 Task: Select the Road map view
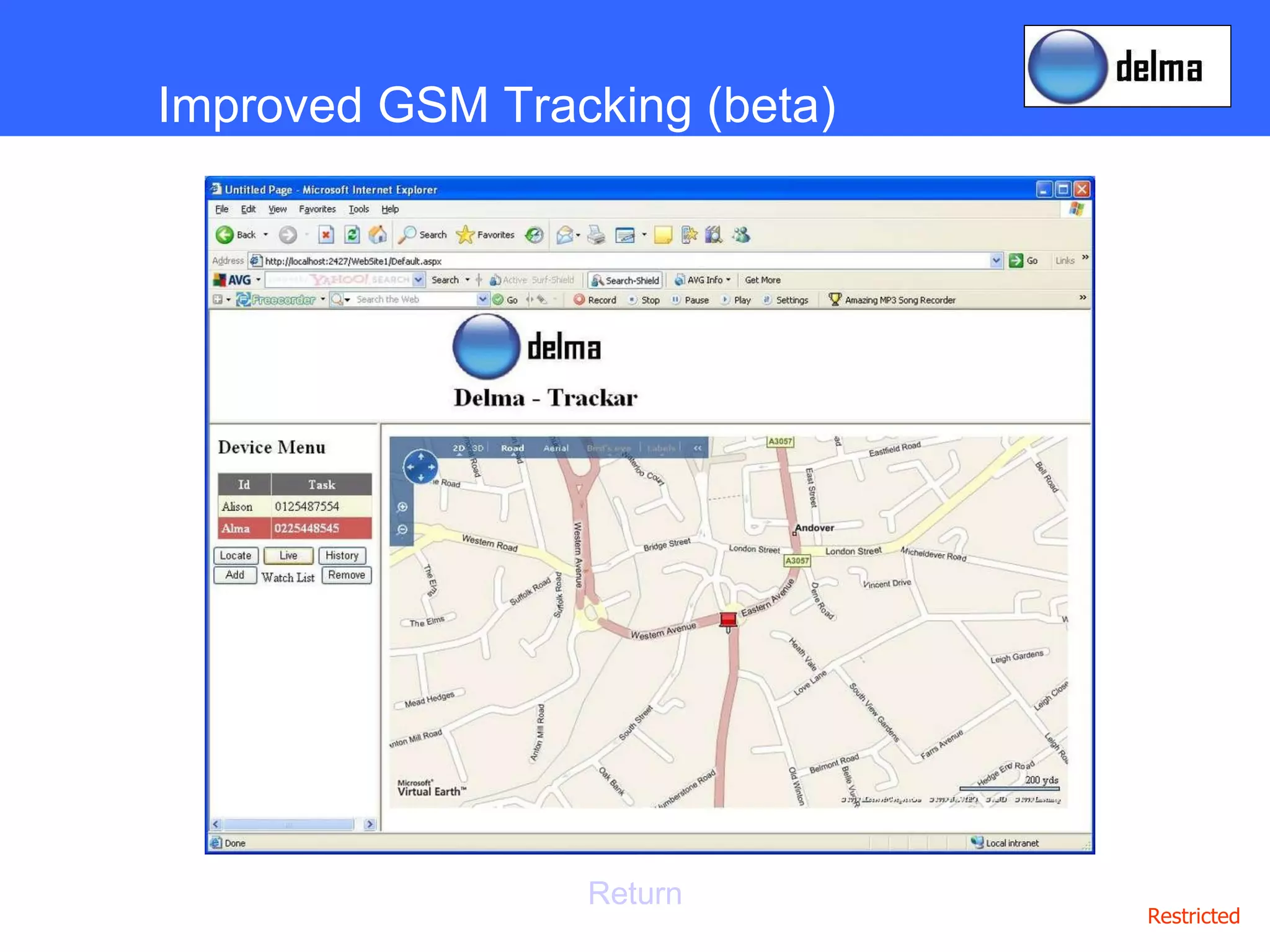click(513, 447)
